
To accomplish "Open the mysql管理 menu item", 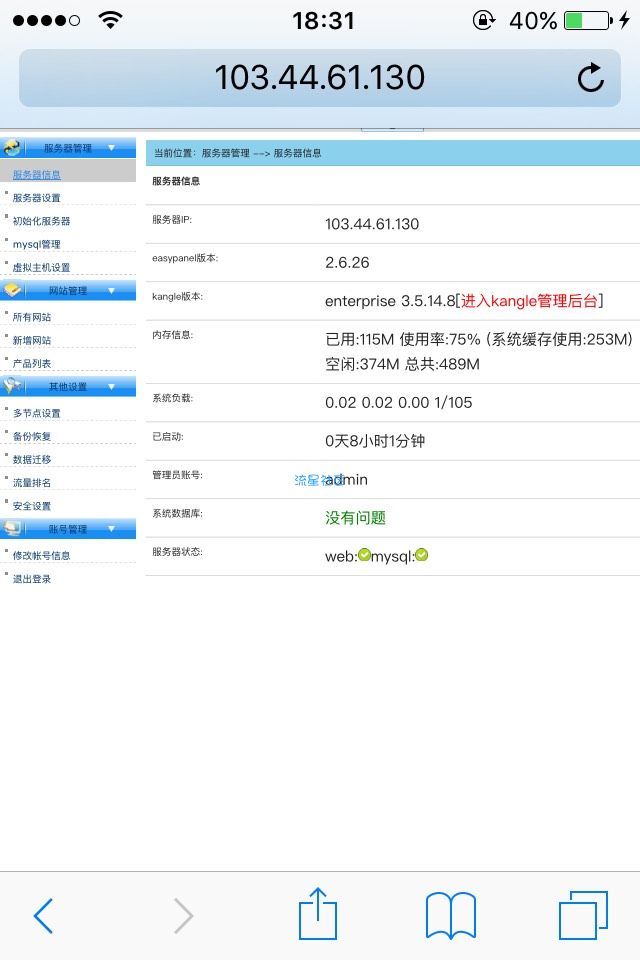I will (x=37, y=244).
